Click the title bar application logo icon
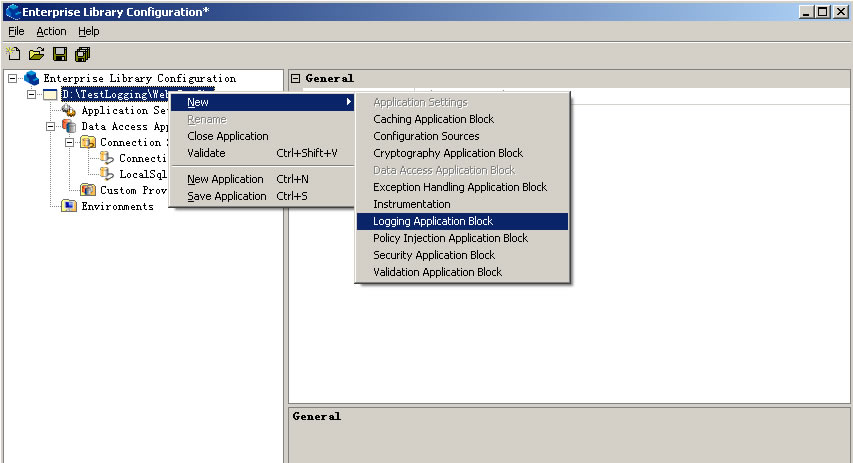Image resolution: width=853 pixels, height=463 pixels. (12, 11)
